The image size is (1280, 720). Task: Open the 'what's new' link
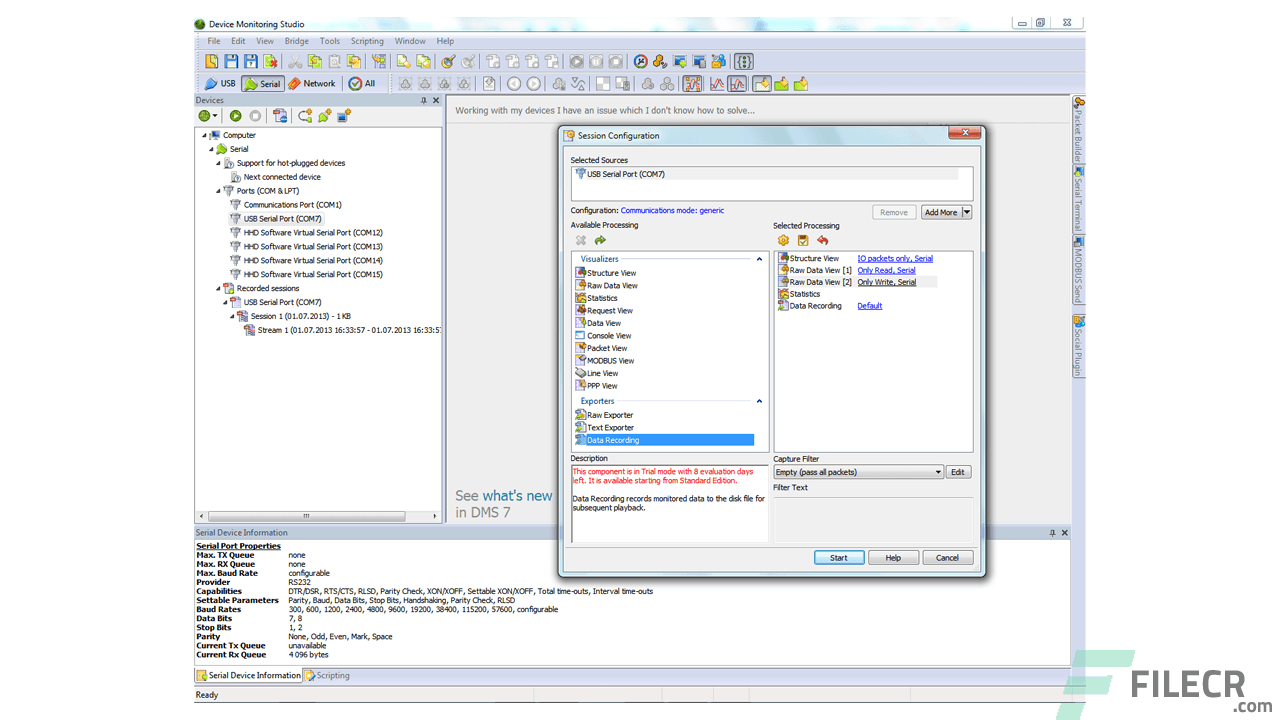(517, 496)
